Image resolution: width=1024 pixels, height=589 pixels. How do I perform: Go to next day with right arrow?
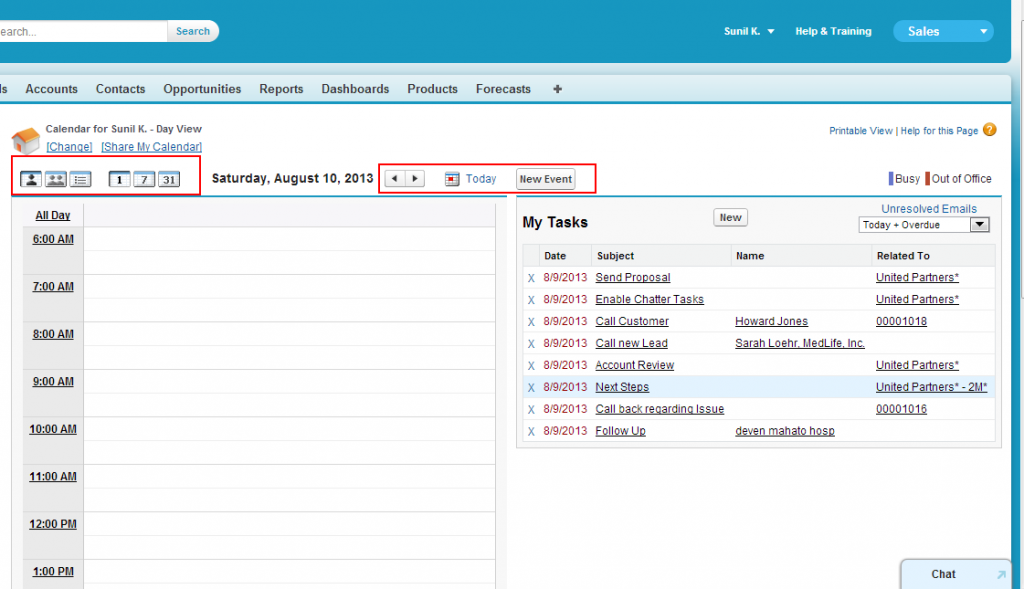point(415,177)
